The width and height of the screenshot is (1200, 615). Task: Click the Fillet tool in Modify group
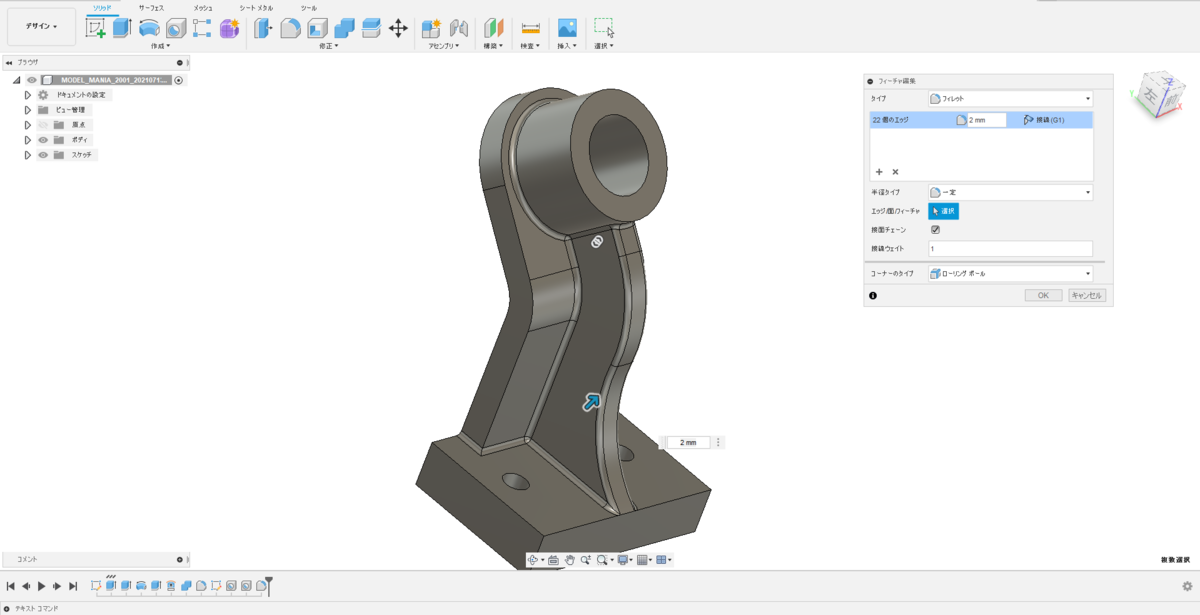point(290,28)
